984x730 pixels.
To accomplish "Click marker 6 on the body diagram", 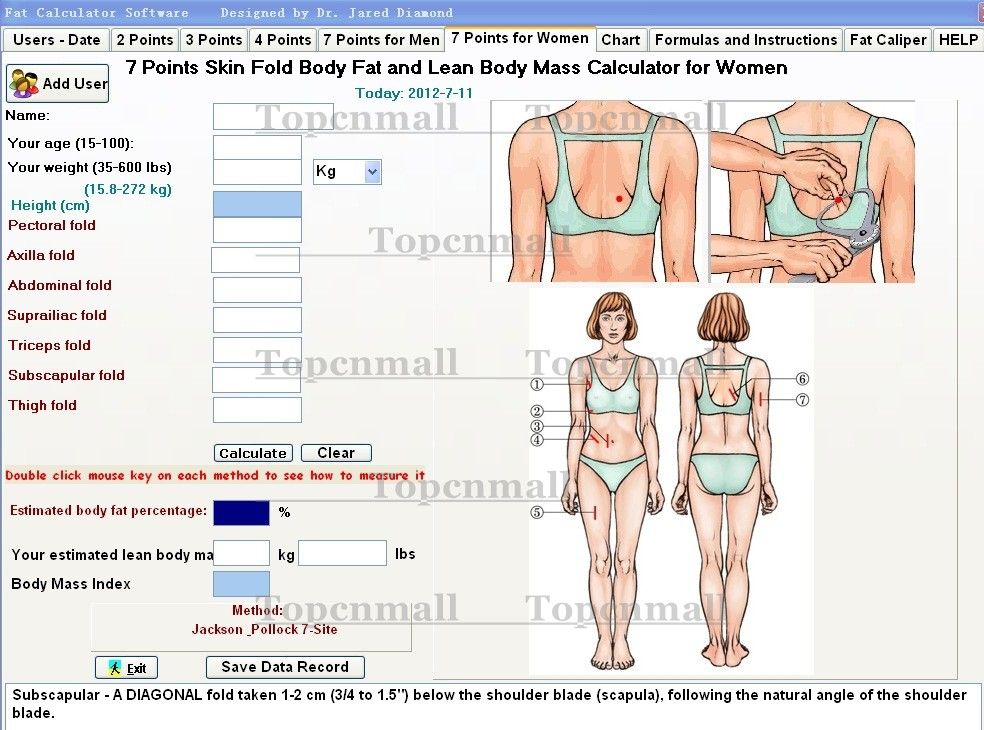I will pos(802,378).
